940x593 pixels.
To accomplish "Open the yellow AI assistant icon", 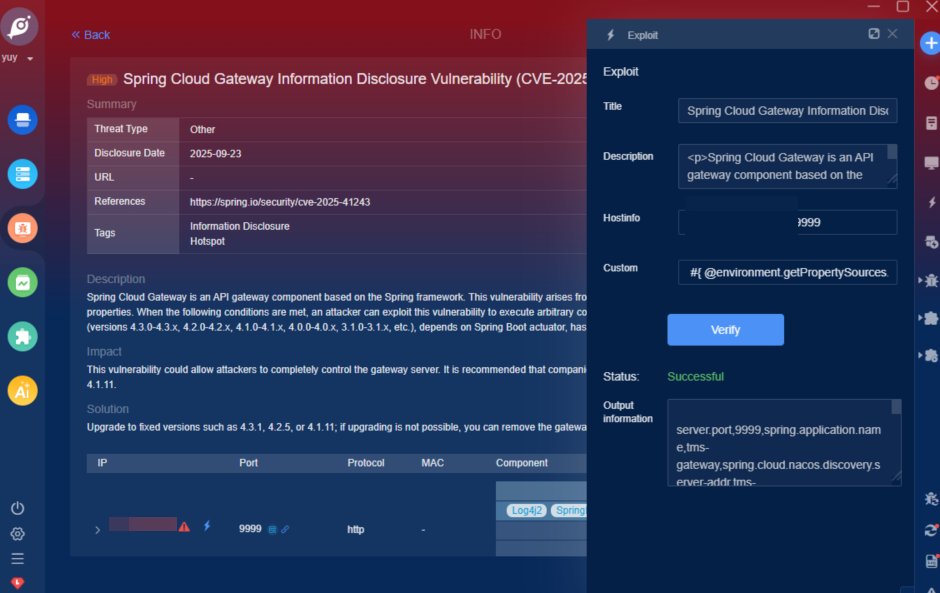I will tap(23, 391).
